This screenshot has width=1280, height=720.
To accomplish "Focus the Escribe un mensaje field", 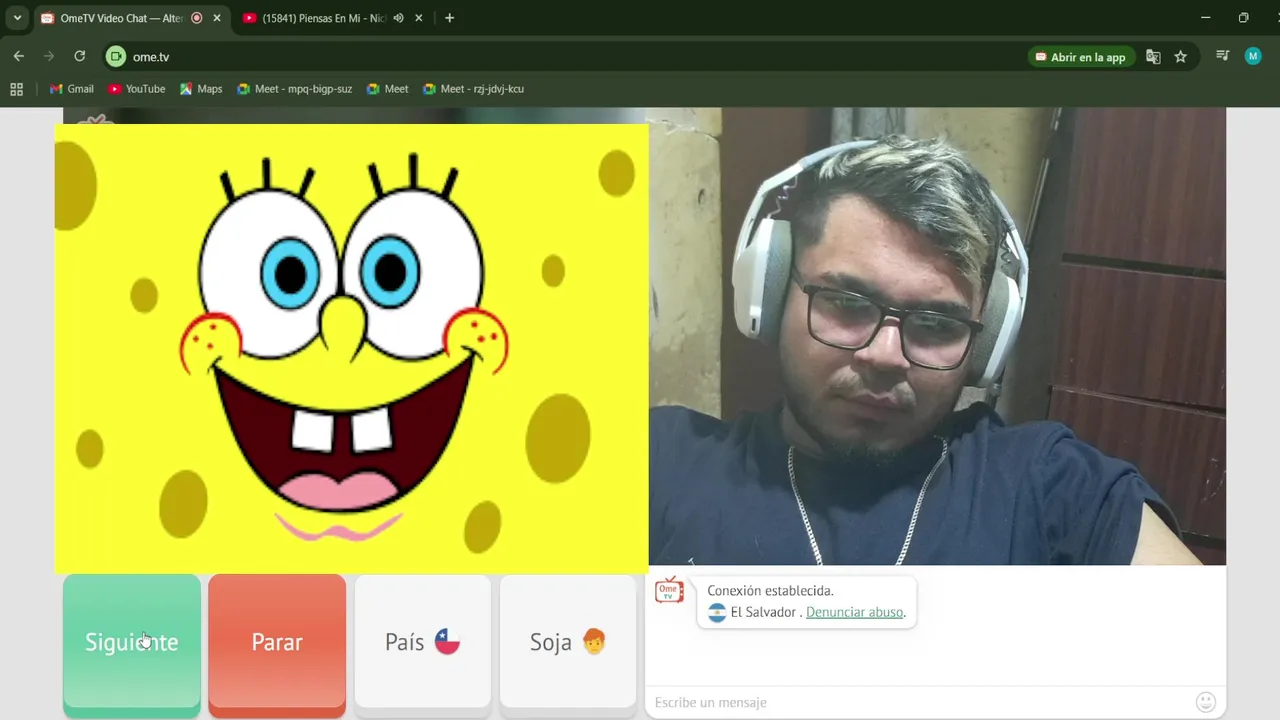I will [920, 702].
